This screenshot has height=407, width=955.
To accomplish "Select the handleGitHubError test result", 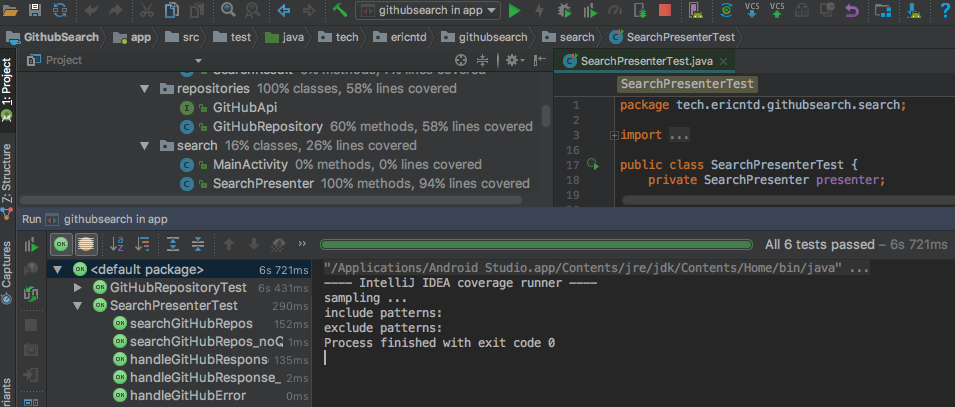I will (188, 395).
